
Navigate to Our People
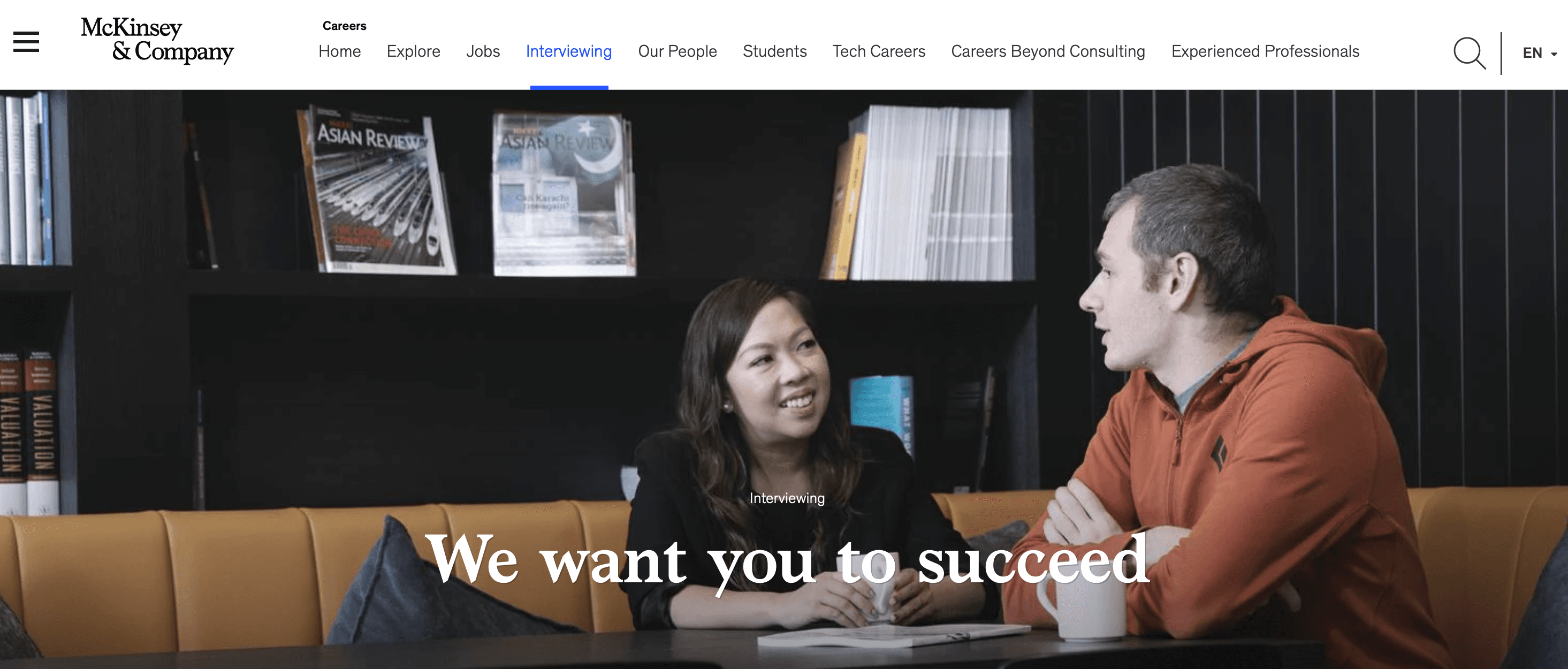pos(678,52)
